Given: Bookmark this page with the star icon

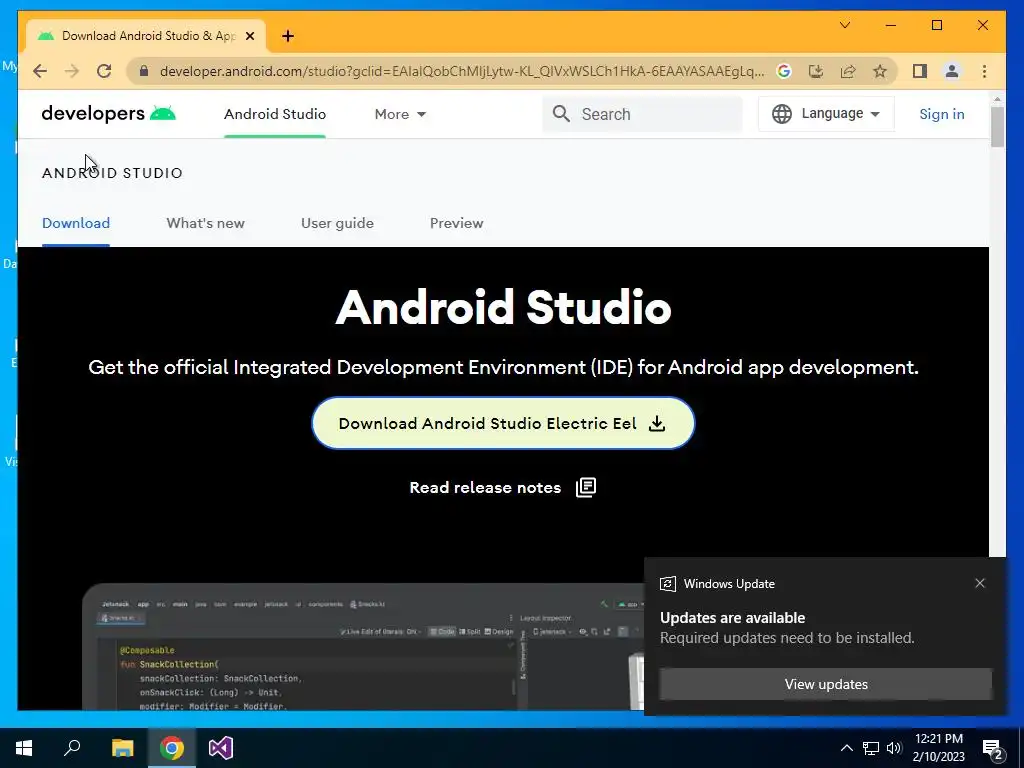Looking at the screenshot, I should click(x=880, y=71).
